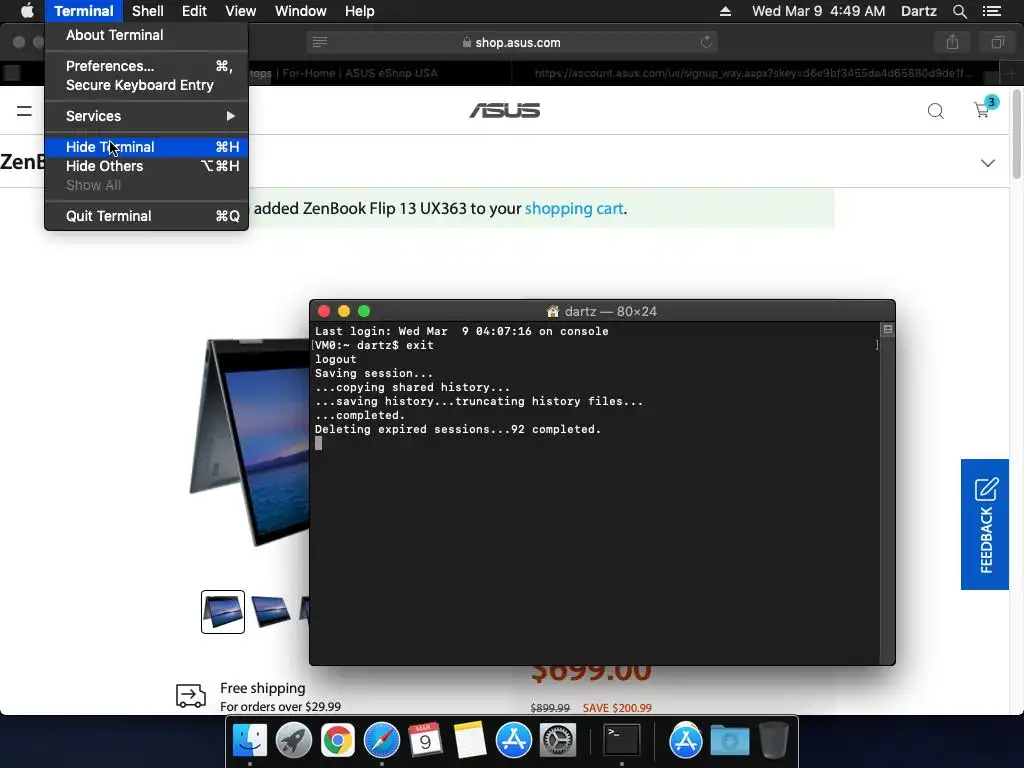Screen dimensions: 1024x768
Task: Select Quit Terminal
Action: pos(146,216)
